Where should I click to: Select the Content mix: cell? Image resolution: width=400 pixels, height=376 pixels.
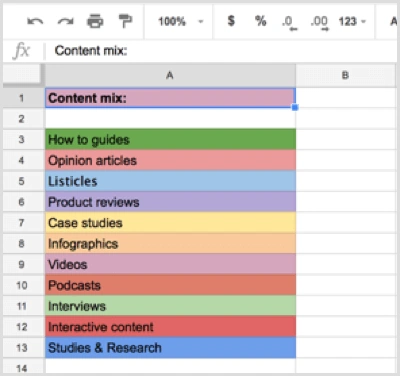pyautogui.click(x=170, y=98)
